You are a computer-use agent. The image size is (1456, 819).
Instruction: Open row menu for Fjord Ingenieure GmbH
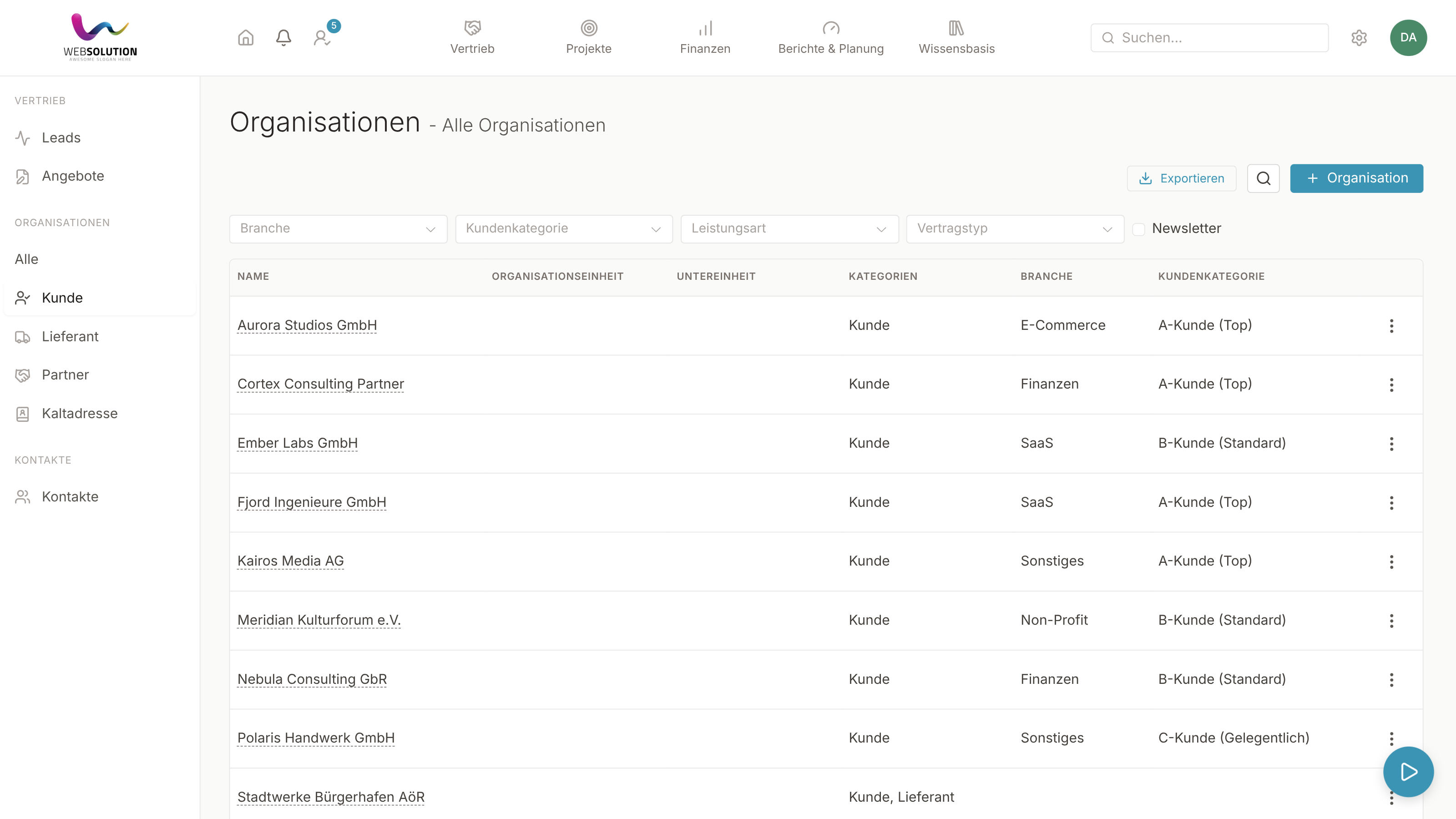coord(1391,502)
